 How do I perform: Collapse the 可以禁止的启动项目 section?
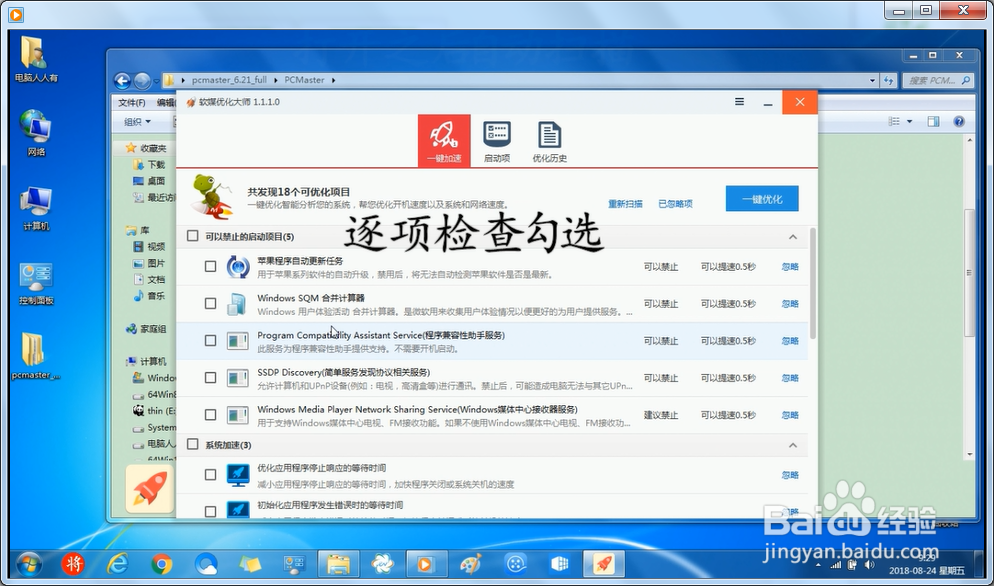pyautogui.click(x=792, y=237)
